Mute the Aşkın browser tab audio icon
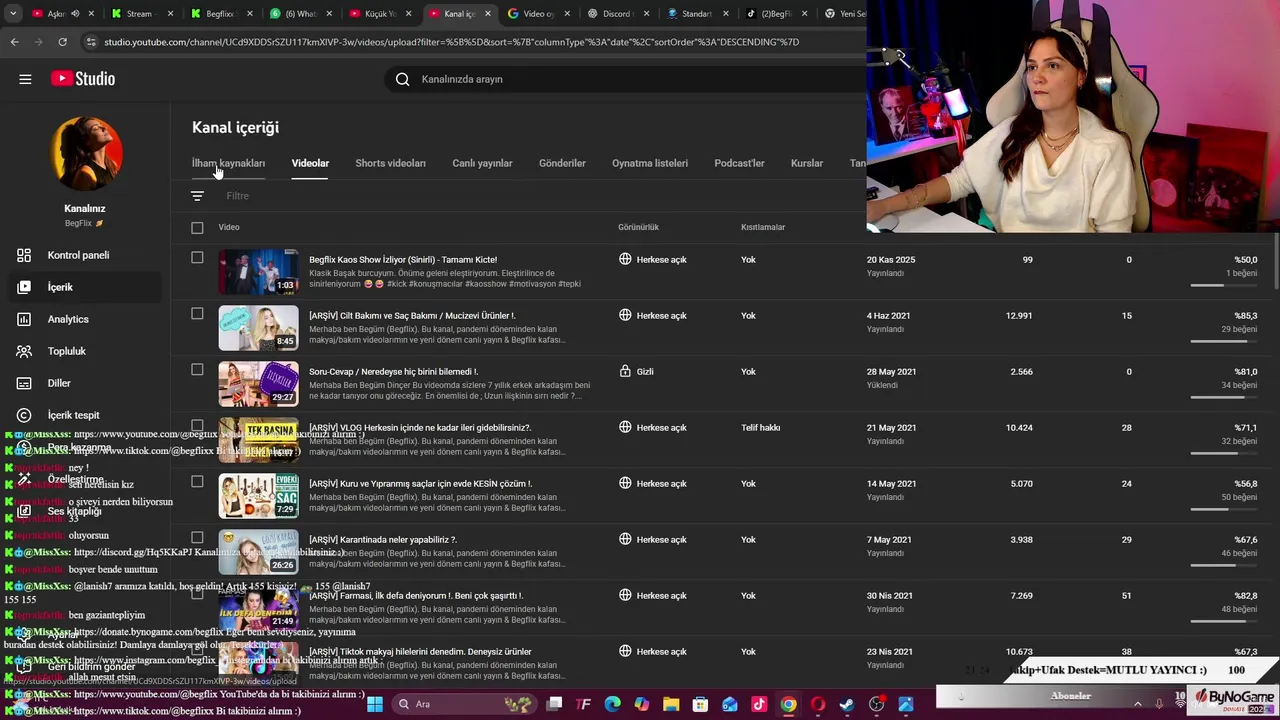This screenshot has width=1280, height=720. pyautogui.click(x=76, y=14)
